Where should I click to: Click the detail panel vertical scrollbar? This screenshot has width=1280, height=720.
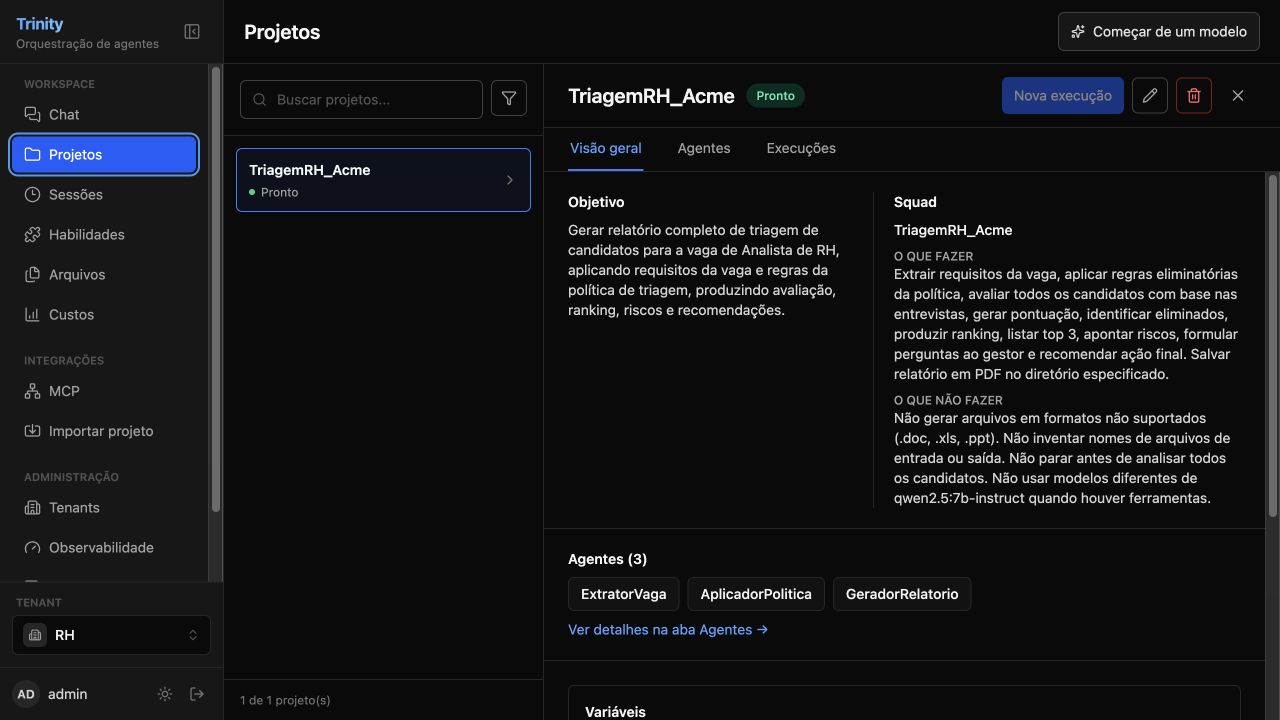(1272, 345)
